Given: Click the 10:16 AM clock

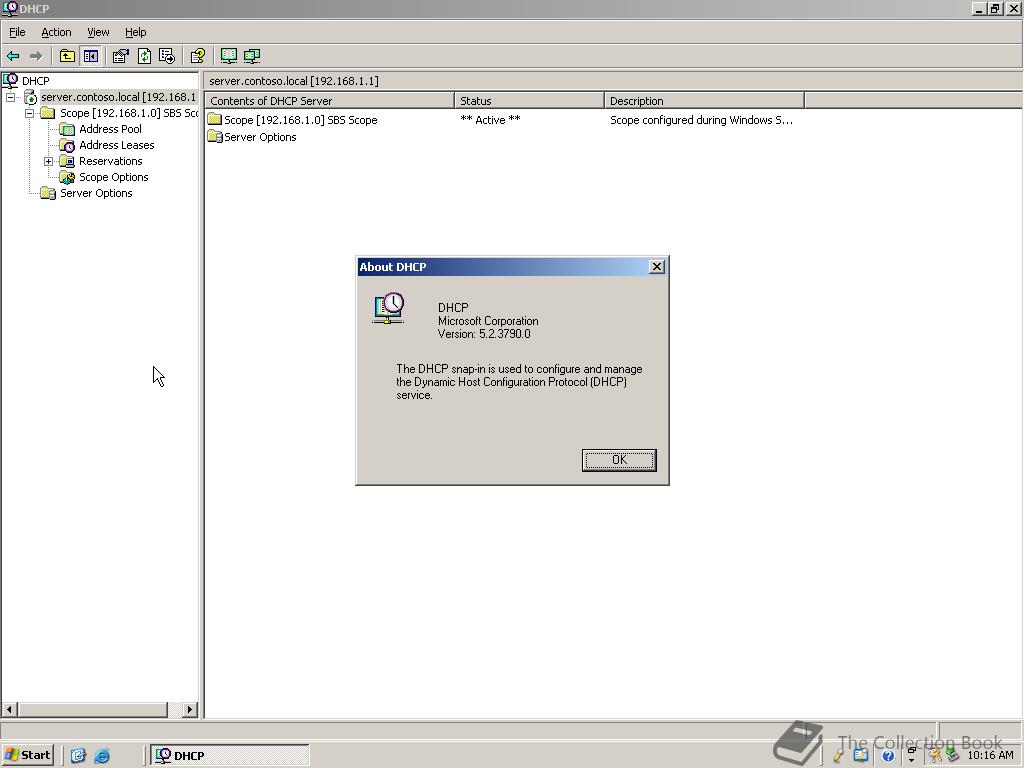Looking at the screenshot, I should click(x=990, y=756).
